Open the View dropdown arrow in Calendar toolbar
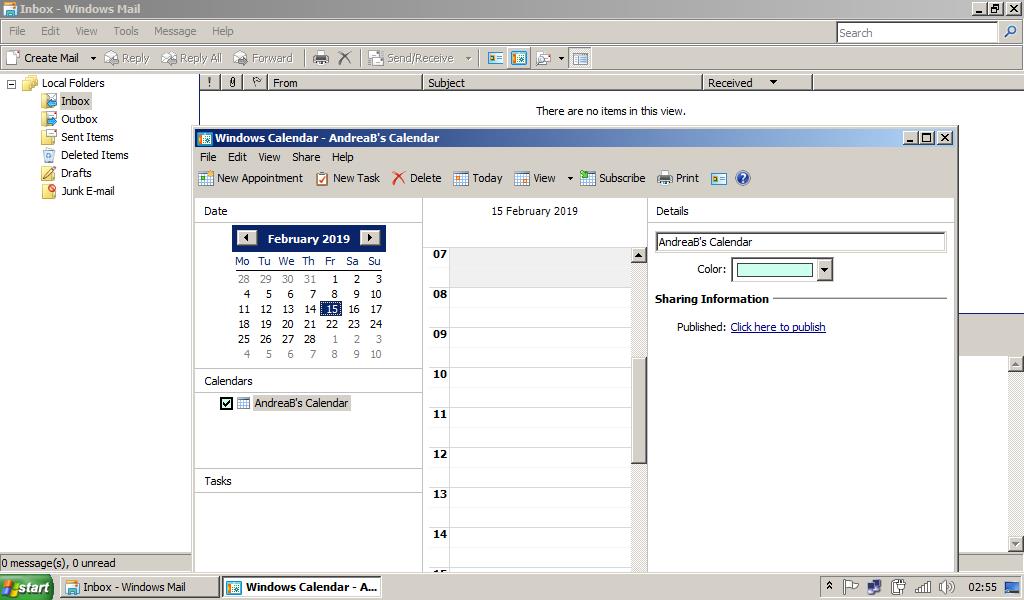1024x600 pixels. pos(569,178)
